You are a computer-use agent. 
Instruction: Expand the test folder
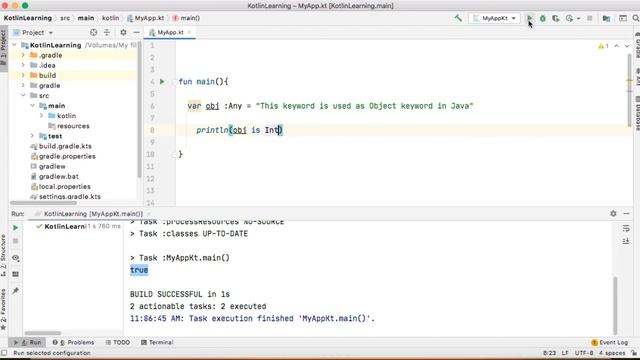[33, 136]
